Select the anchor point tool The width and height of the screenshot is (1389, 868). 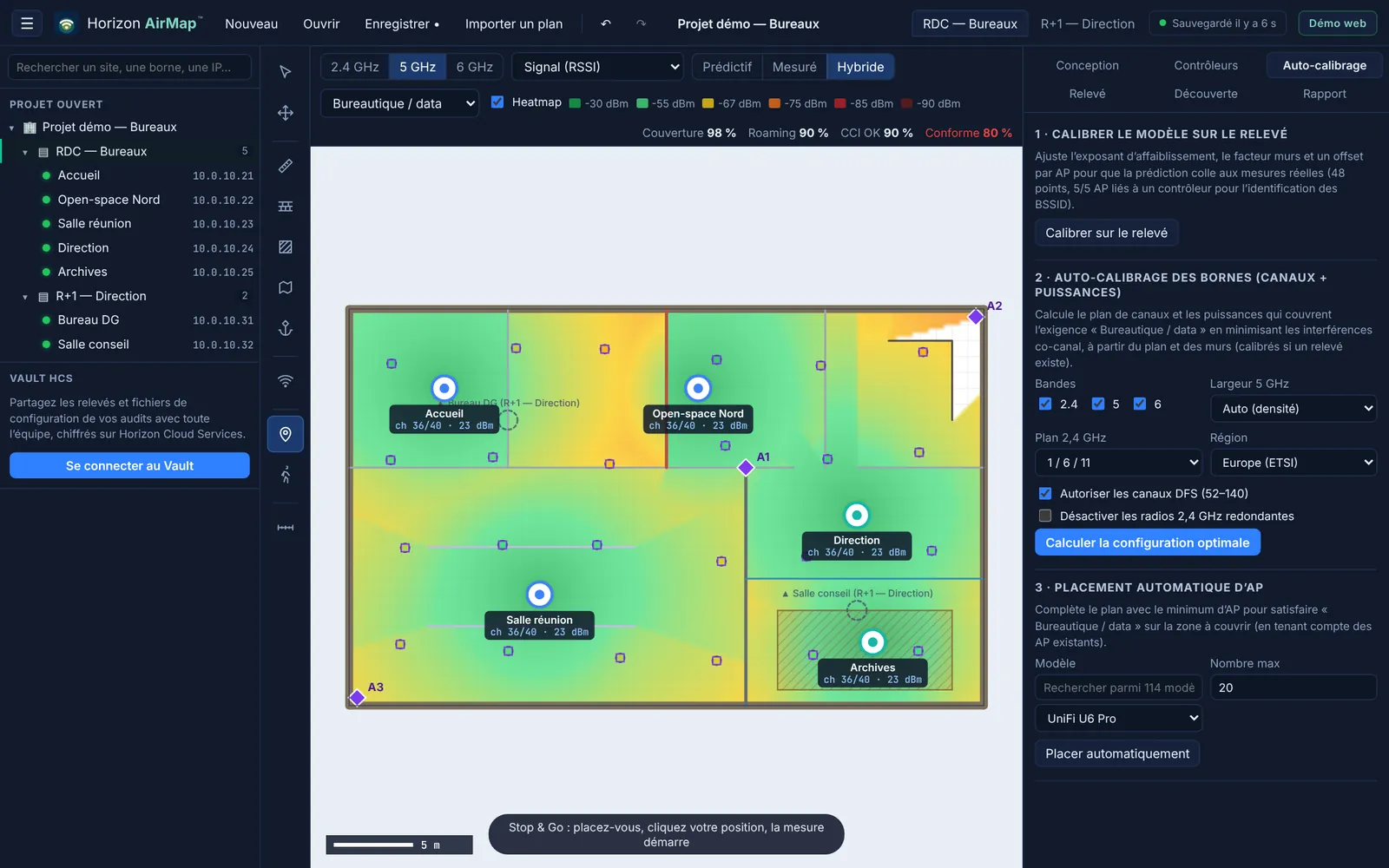(286, 328)
